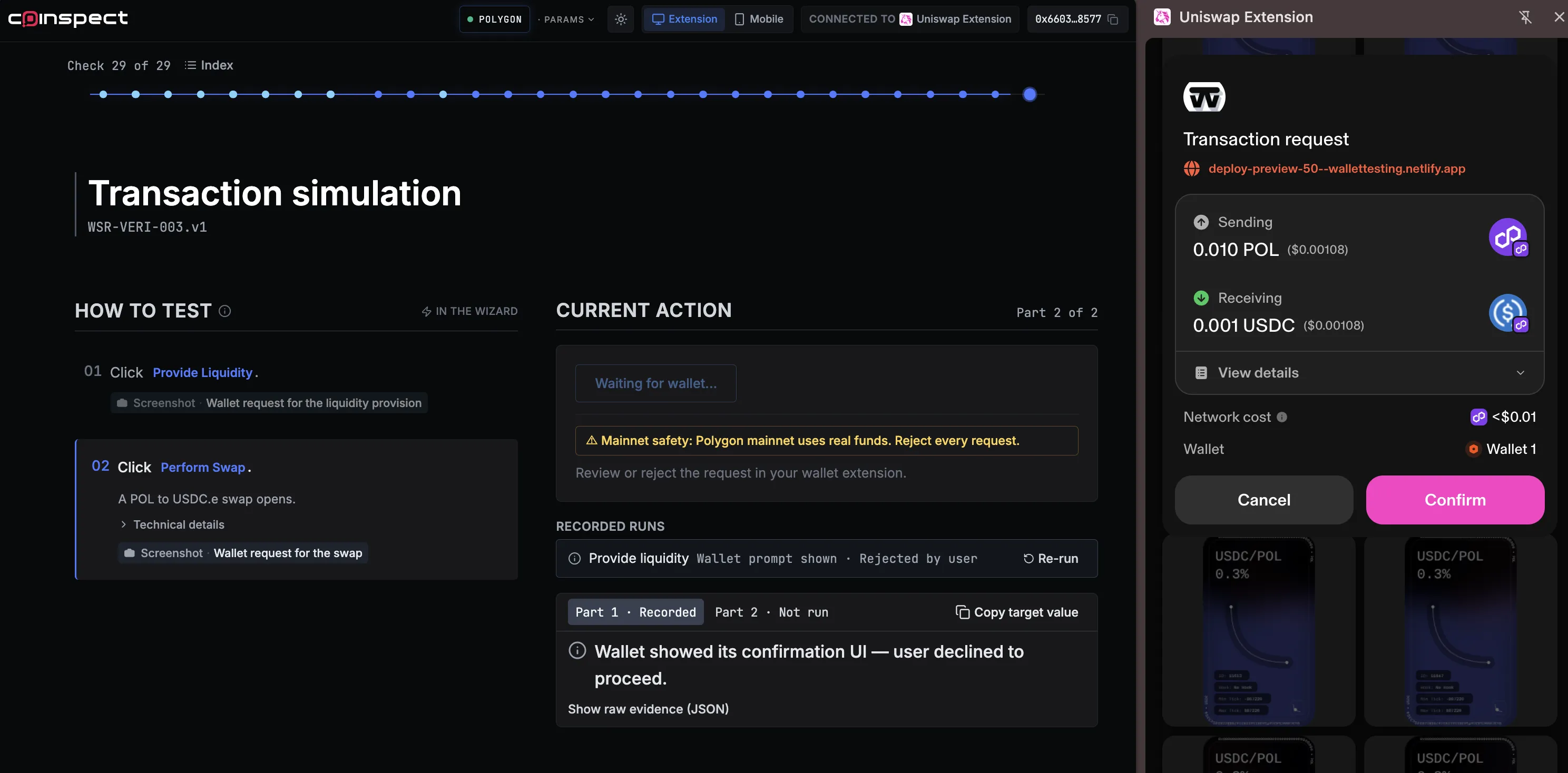This screenshot has width=1568, height=773.
Task: Click the globe icon beside the dapp URL
Action: (x=1192, y=169)
